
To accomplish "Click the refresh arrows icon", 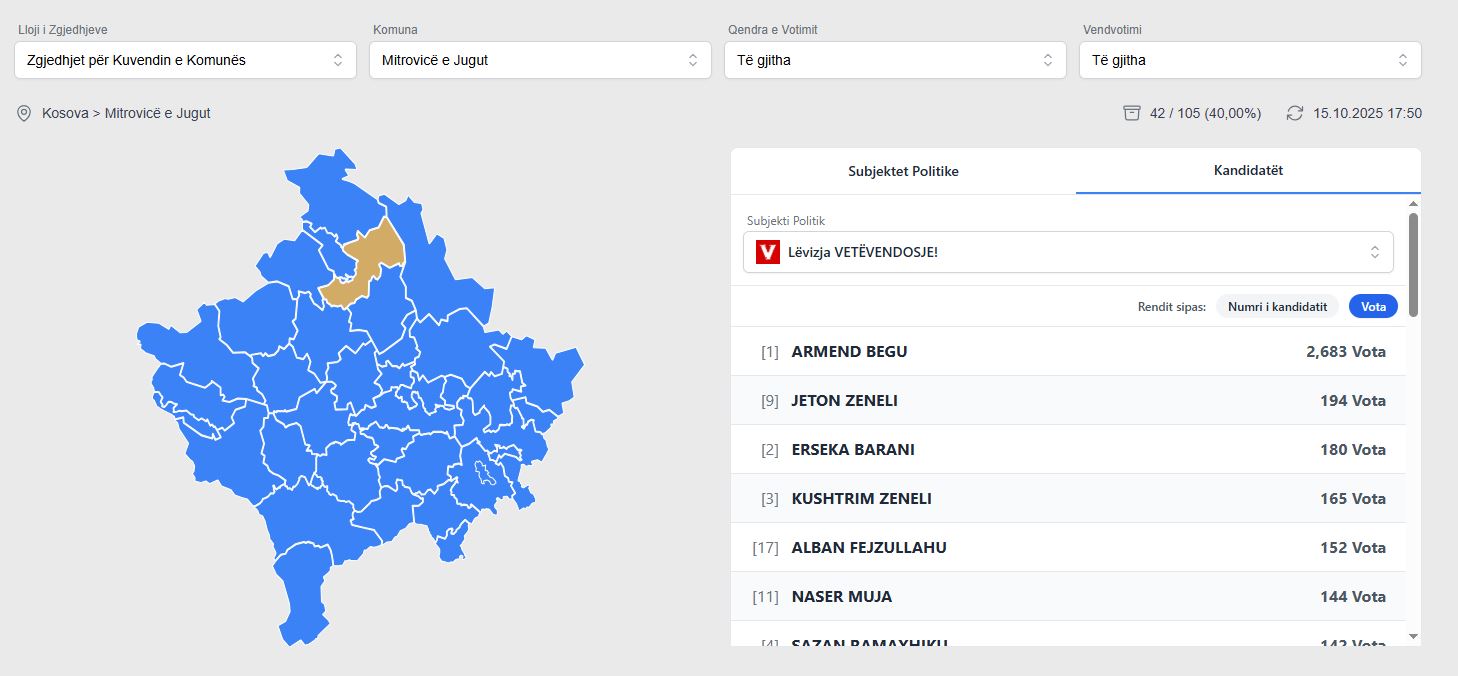I will (x=1295, y=113).
